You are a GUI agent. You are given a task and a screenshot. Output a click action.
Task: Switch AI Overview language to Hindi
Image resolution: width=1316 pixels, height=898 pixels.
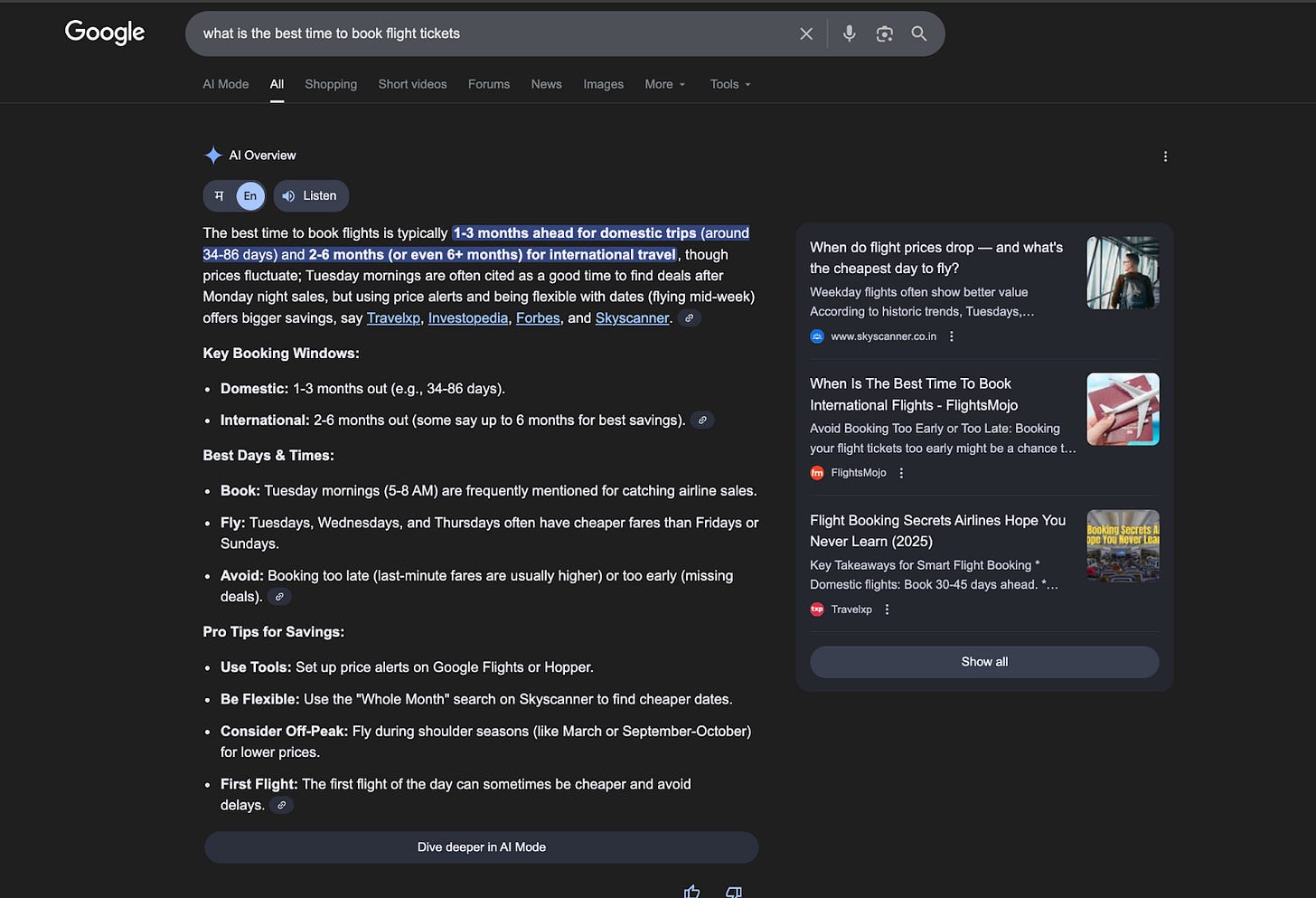[x=219, y=196]
